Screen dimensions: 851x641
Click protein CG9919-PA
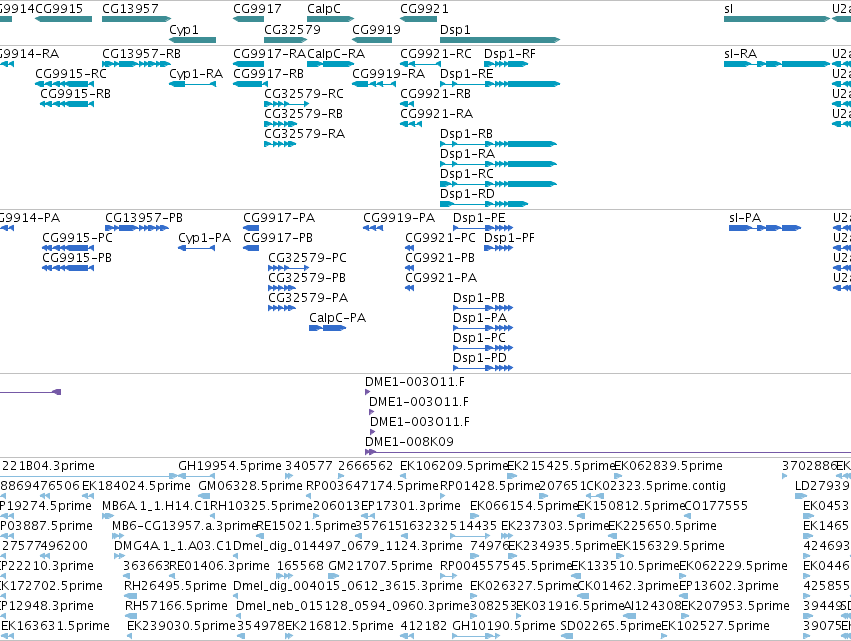click(373, 228)
